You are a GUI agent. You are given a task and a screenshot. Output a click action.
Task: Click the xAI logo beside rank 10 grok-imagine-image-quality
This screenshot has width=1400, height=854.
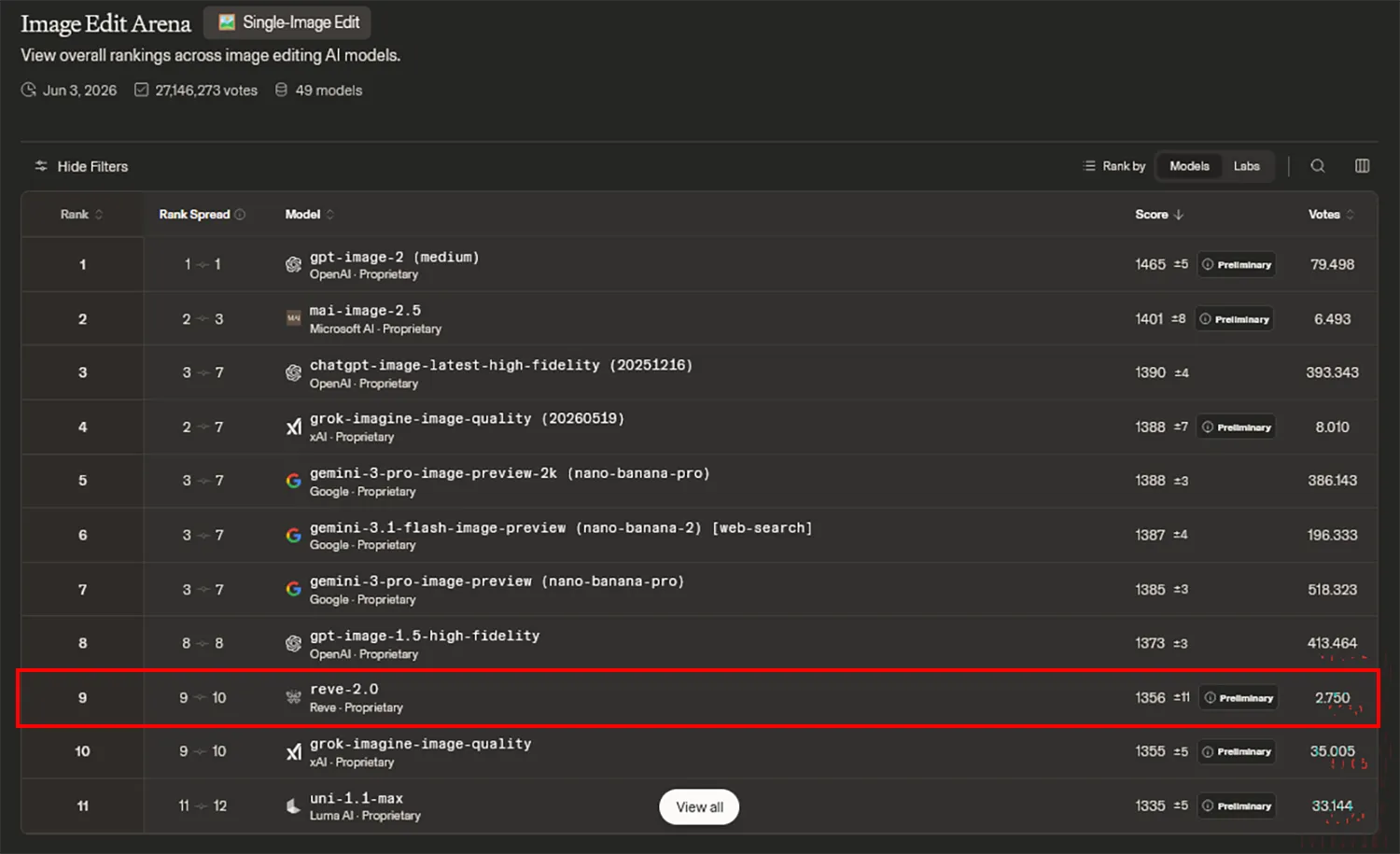pyautogui.click(x=293, y=751)
